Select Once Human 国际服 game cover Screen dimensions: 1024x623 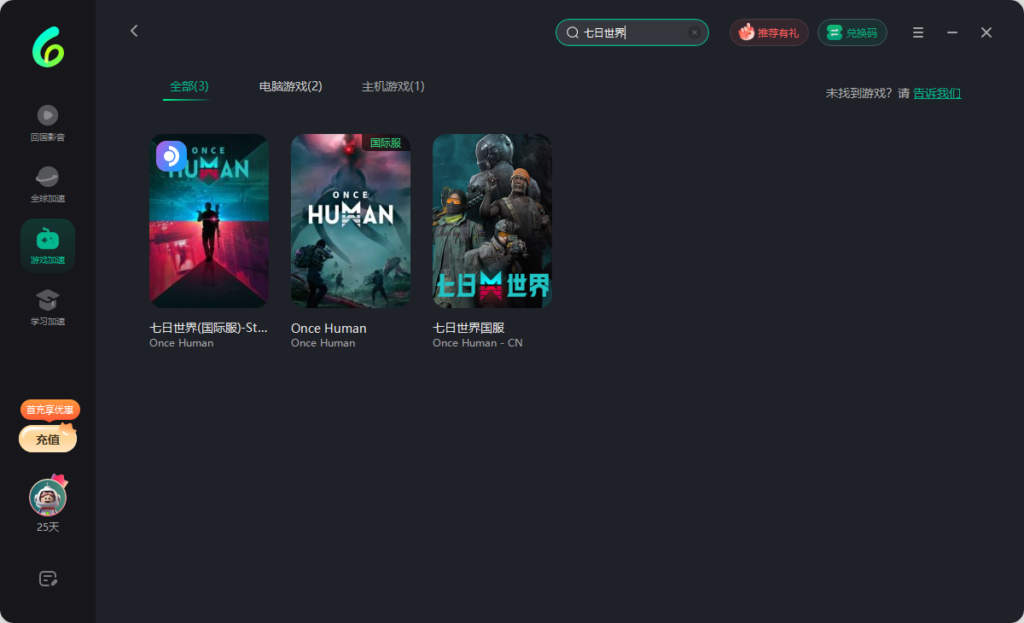(x=350, y=221)
